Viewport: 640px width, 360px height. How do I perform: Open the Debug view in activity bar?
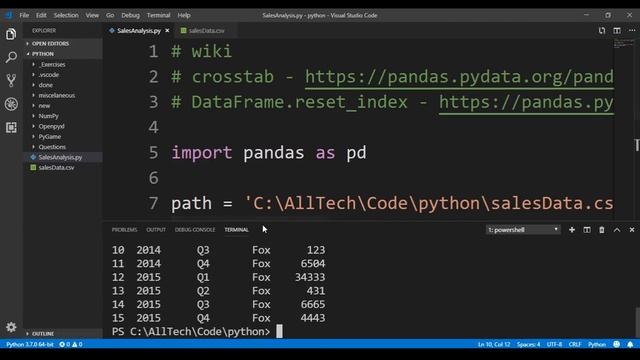pos(11,104)
